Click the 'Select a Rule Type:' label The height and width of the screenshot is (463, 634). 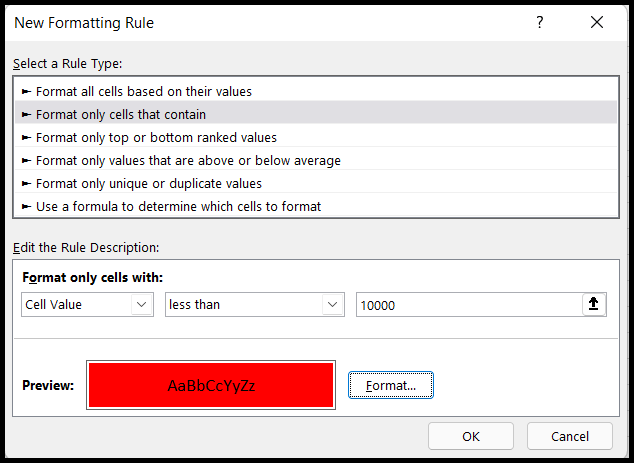click(x=67, y=63)
